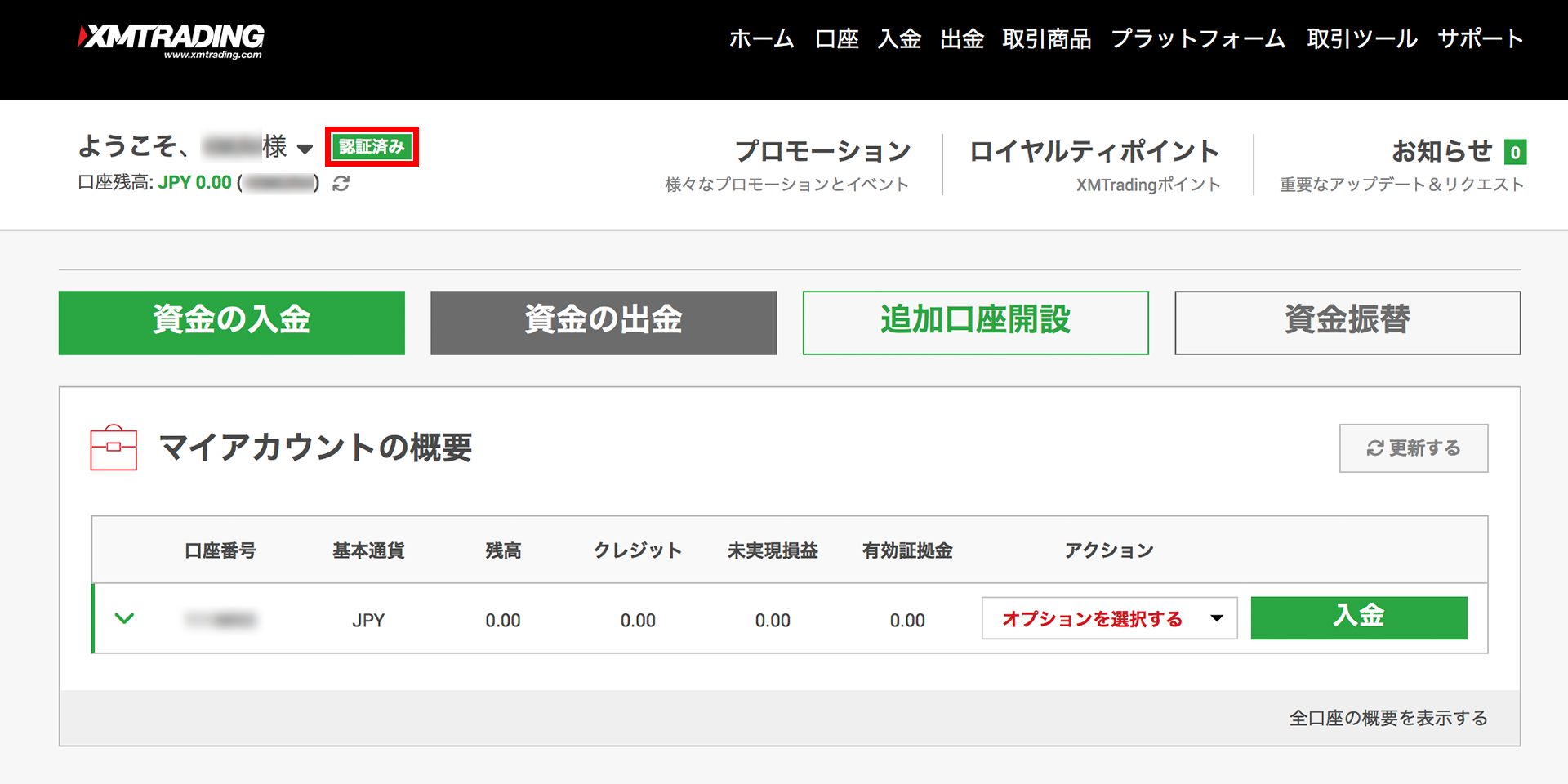
Task: Click the briefcase account overview icon
Action: click(x=114, y=448)
